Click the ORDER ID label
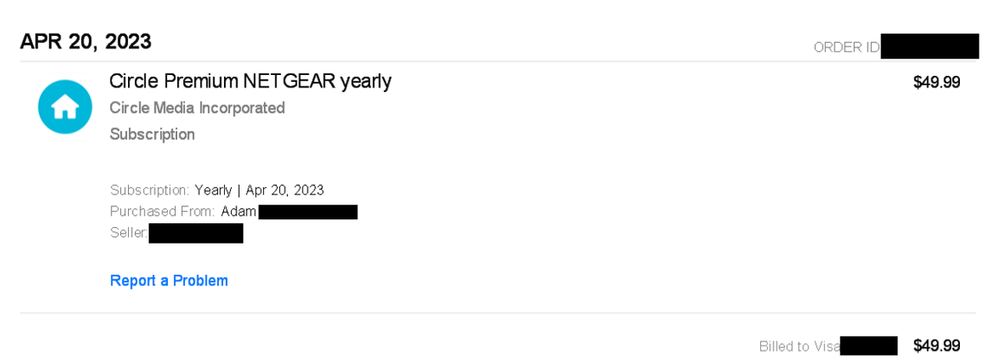 (x=847, y=47)
